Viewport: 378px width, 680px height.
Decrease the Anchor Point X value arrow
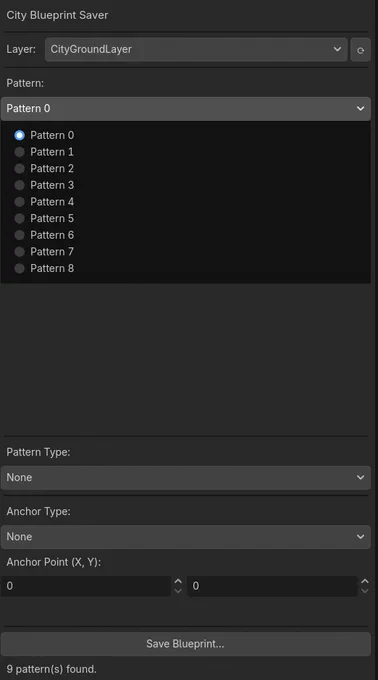pos(178,591)
